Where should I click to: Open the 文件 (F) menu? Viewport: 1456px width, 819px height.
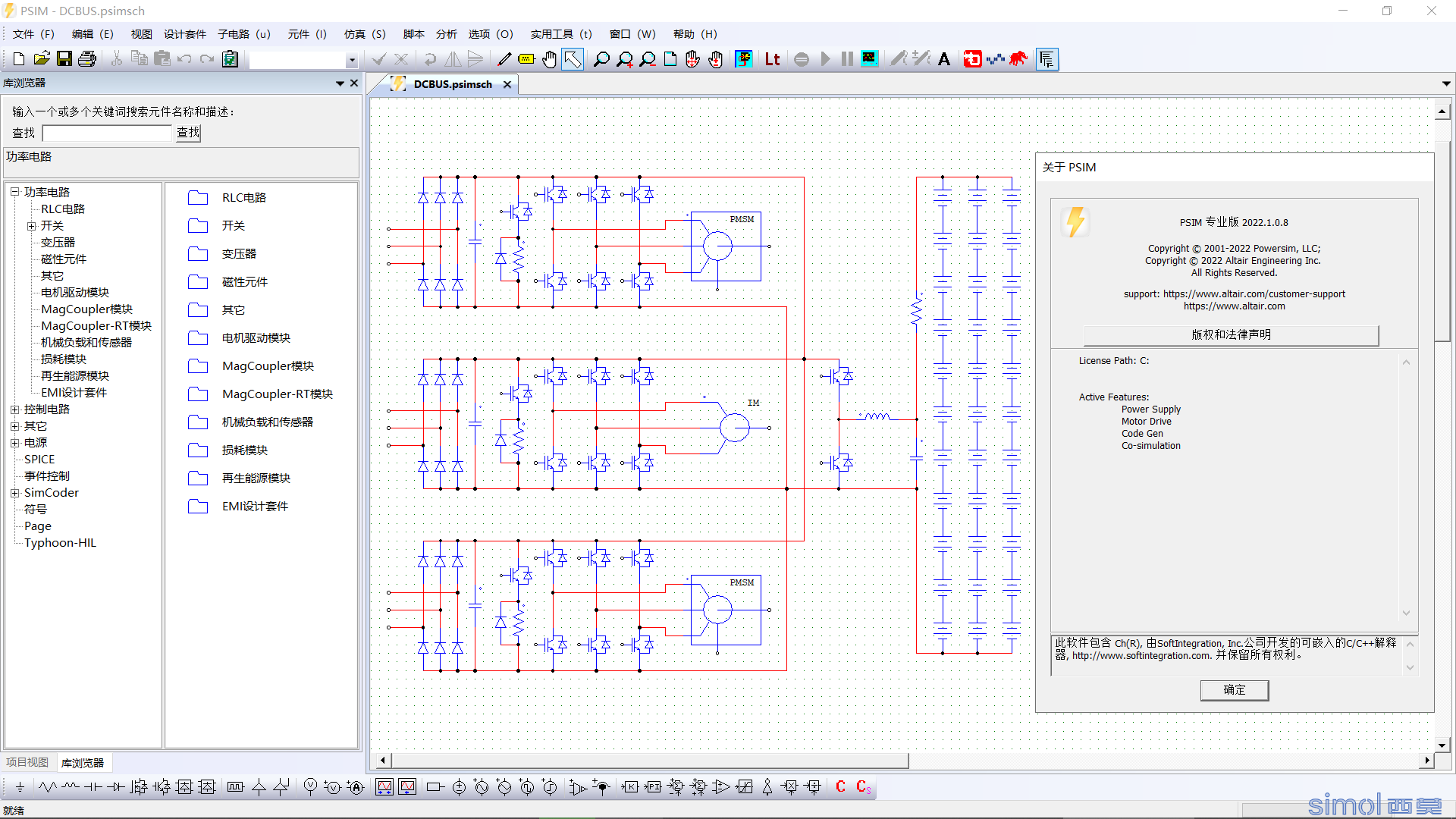(x=33, y=34)
